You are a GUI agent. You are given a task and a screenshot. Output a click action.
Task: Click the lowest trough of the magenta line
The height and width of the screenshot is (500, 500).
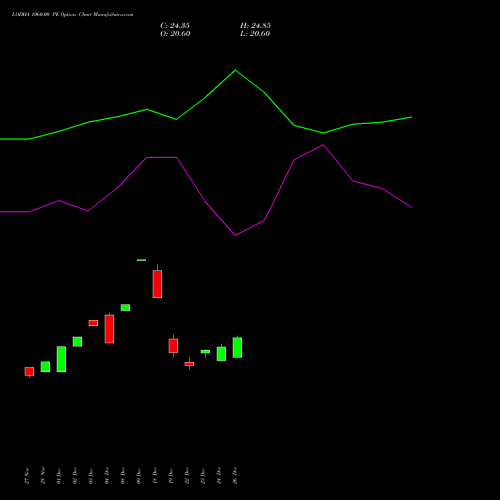tap(235, 235)
